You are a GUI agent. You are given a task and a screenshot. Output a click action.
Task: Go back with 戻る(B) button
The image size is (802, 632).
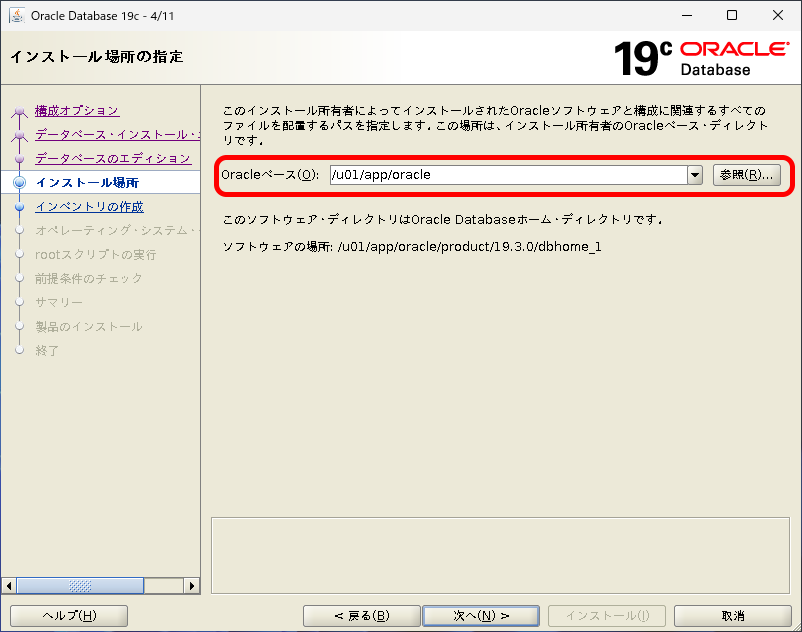(x=362, y=616)
